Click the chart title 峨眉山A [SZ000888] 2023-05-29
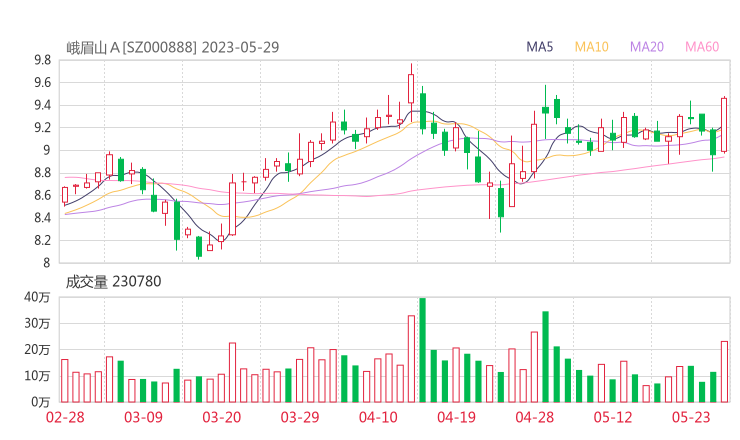 [x=173, y=48]
